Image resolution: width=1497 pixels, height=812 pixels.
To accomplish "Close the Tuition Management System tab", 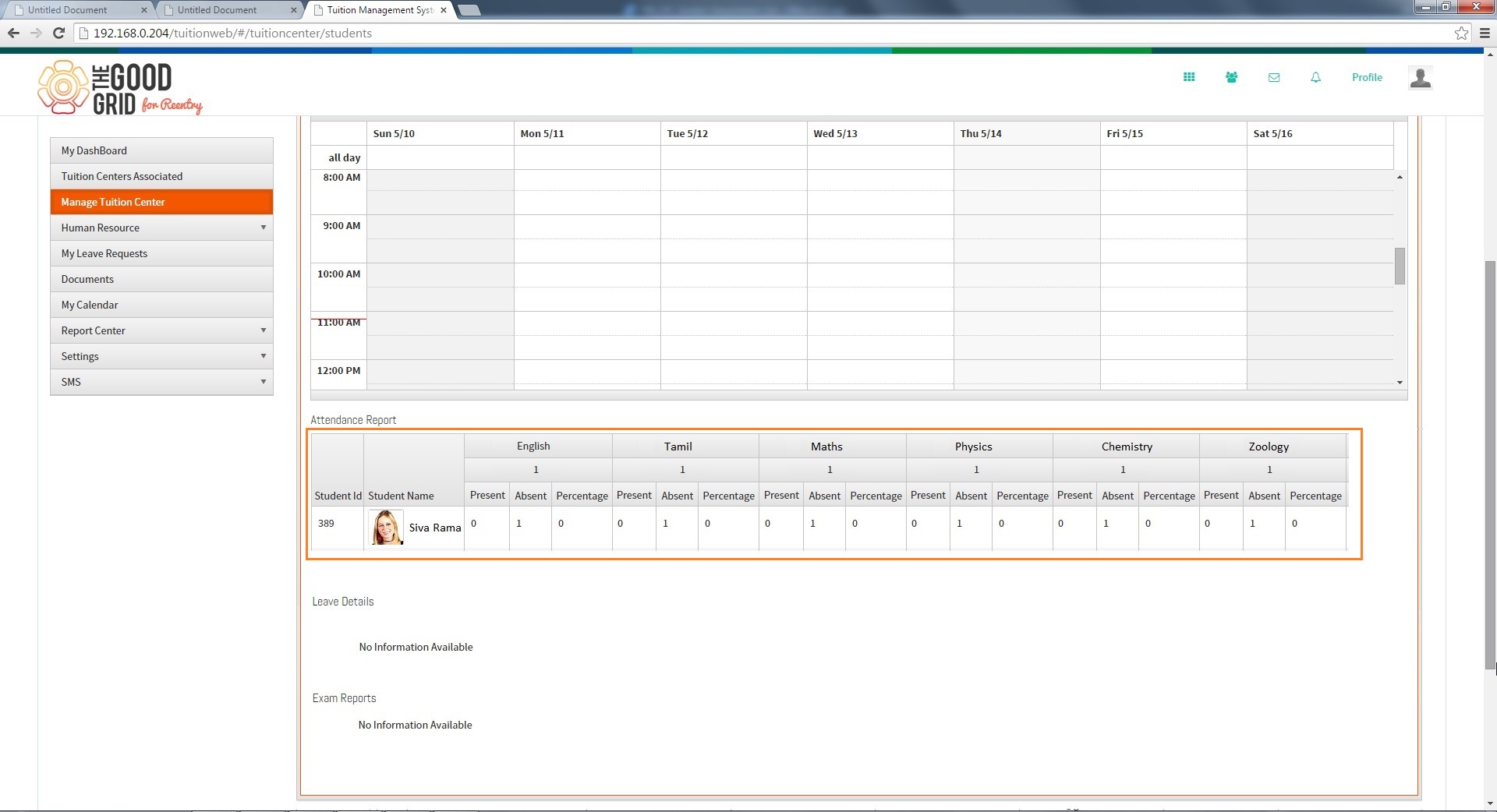I will pyautogui.click(x=444, y=10).
